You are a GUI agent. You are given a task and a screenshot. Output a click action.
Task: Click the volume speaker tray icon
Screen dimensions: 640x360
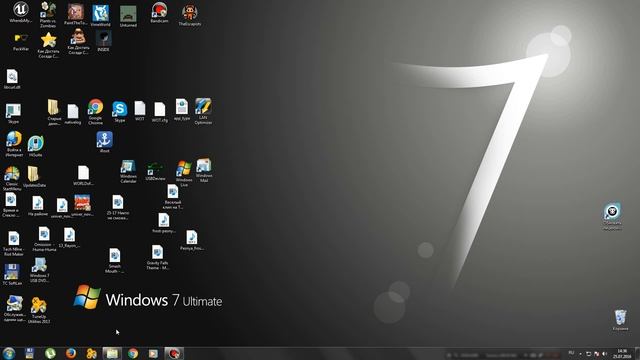(x=604, y=354)
